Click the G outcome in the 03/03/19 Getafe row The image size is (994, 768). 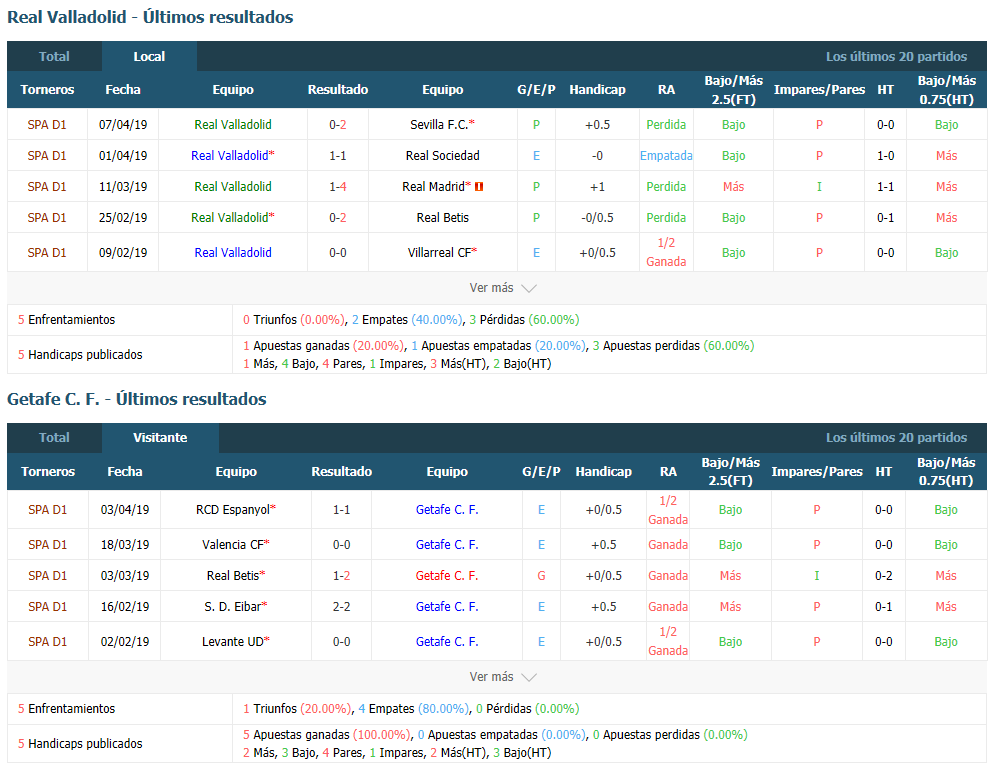tap(541, 576)
